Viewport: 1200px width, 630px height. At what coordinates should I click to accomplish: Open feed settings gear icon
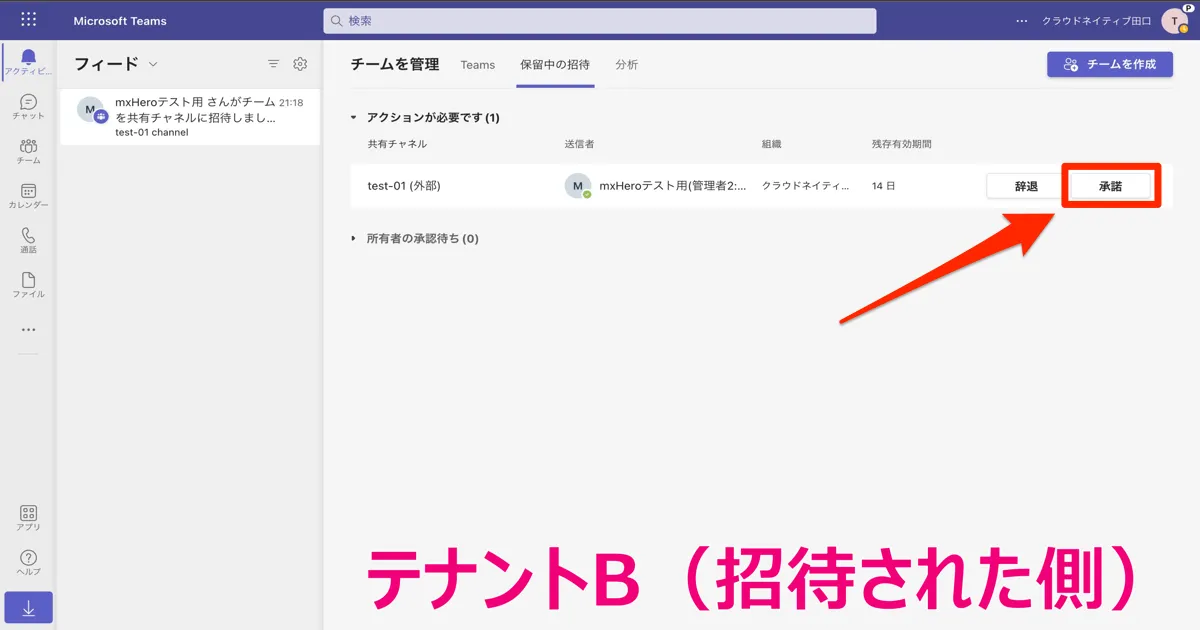(x=300, y=64)
